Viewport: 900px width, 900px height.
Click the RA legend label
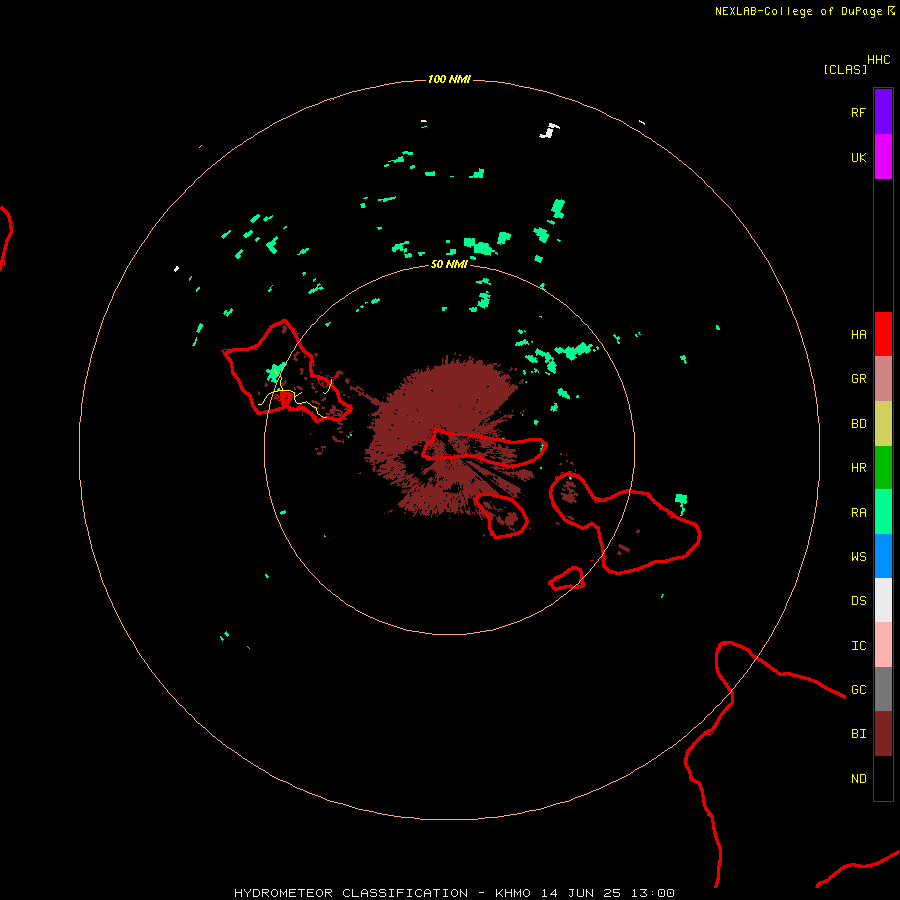pos(858,513)
